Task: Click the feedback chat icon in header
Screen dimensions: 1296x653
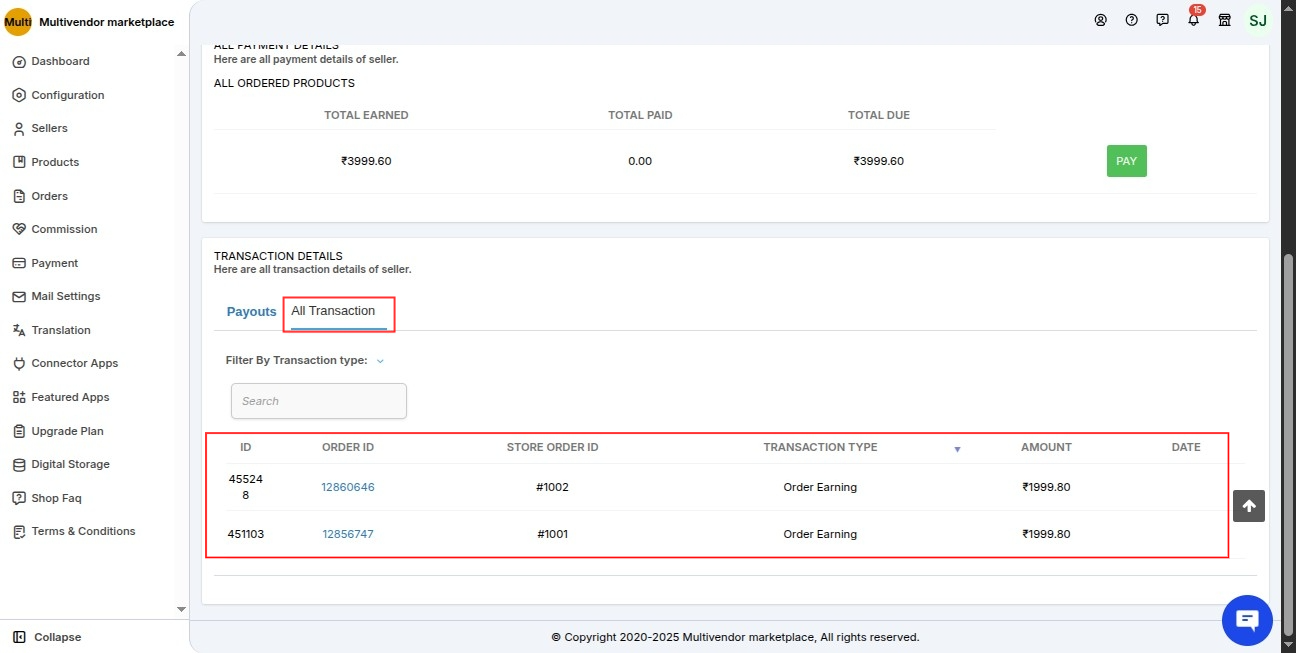Action: coord(1162,20)
